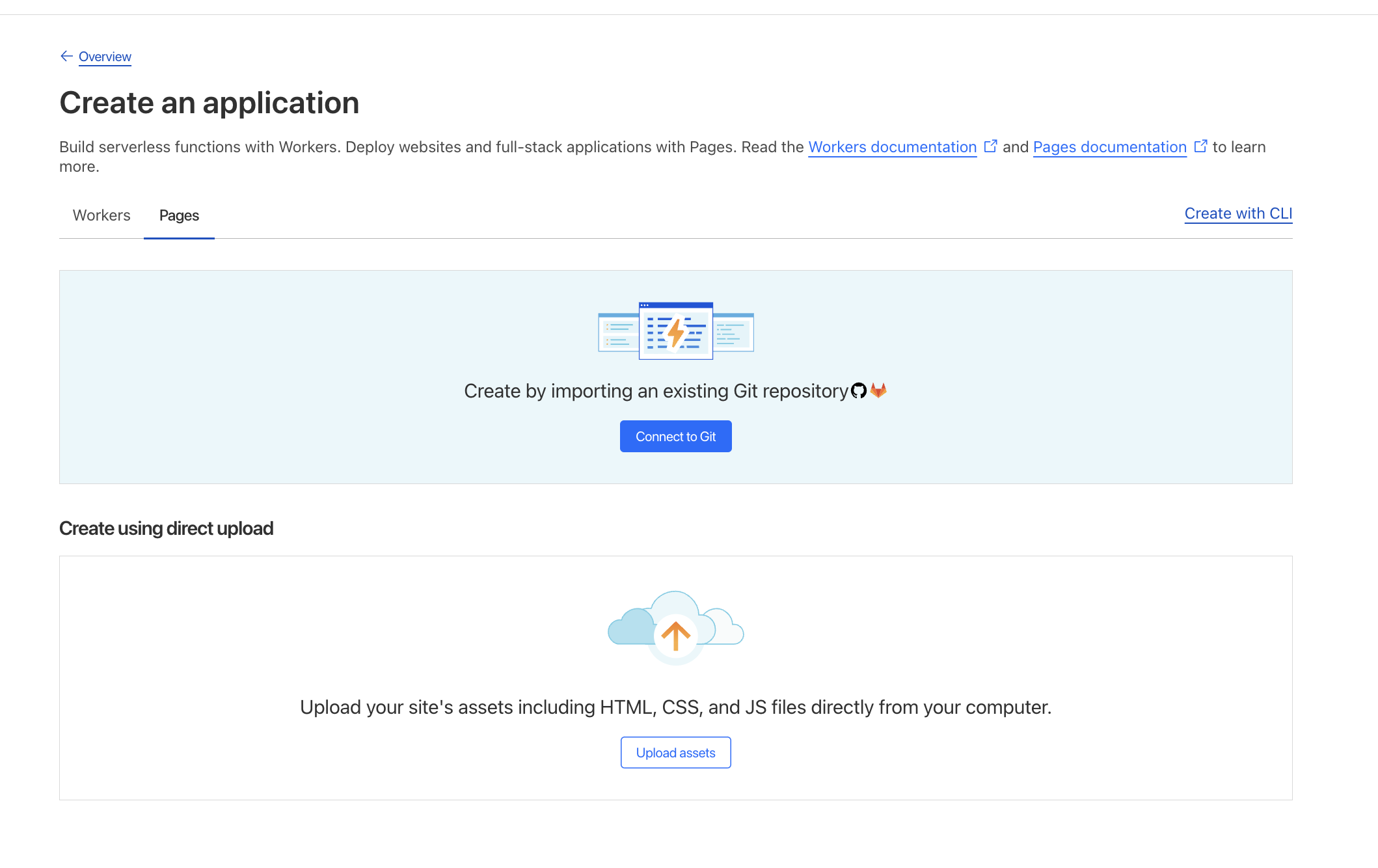Click external-link icon after Pages documentation
The height and width of the screenshot is (868, 1378).
(1200, 146)
